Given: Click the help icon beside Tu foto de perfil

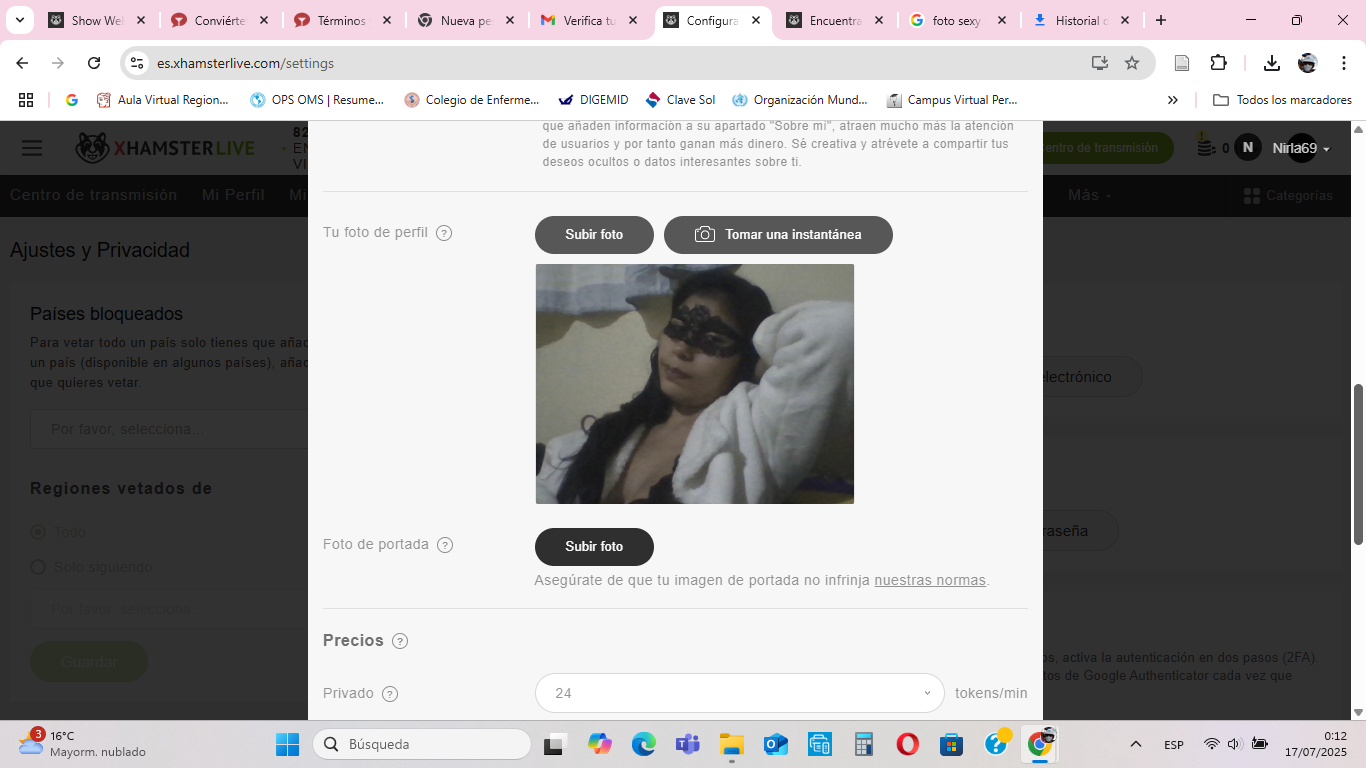Looking at the screenshot, I should coord(444,233).
